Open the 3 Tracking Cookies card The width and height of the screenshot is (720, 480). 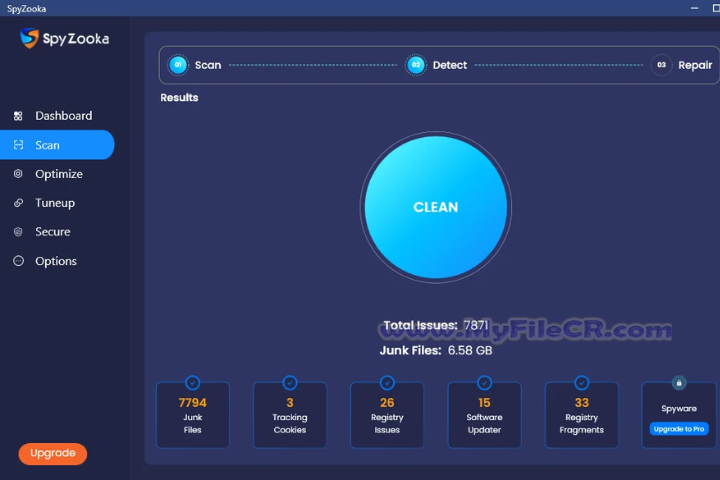(290, 415)
